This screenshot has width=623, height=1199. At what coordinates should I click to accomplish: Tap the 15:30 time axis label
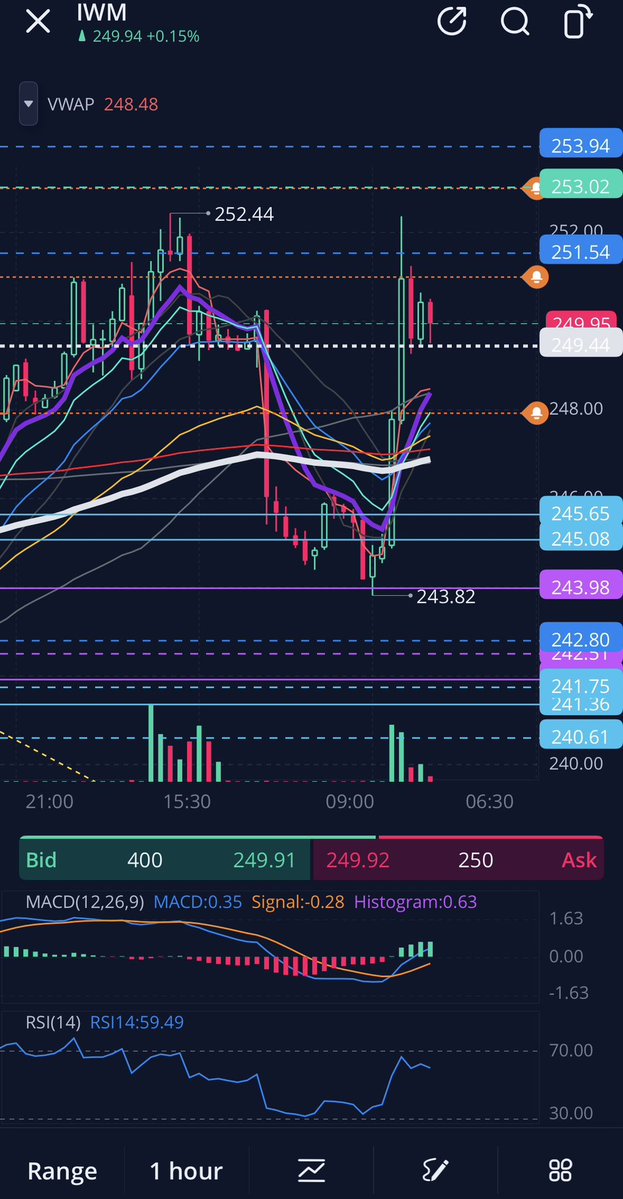187,801
